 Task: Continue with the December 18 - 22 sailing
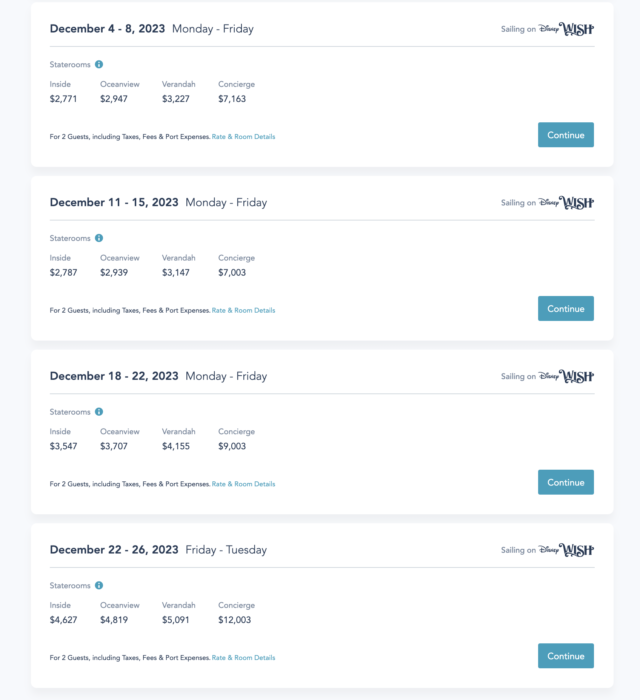(566, 482)
